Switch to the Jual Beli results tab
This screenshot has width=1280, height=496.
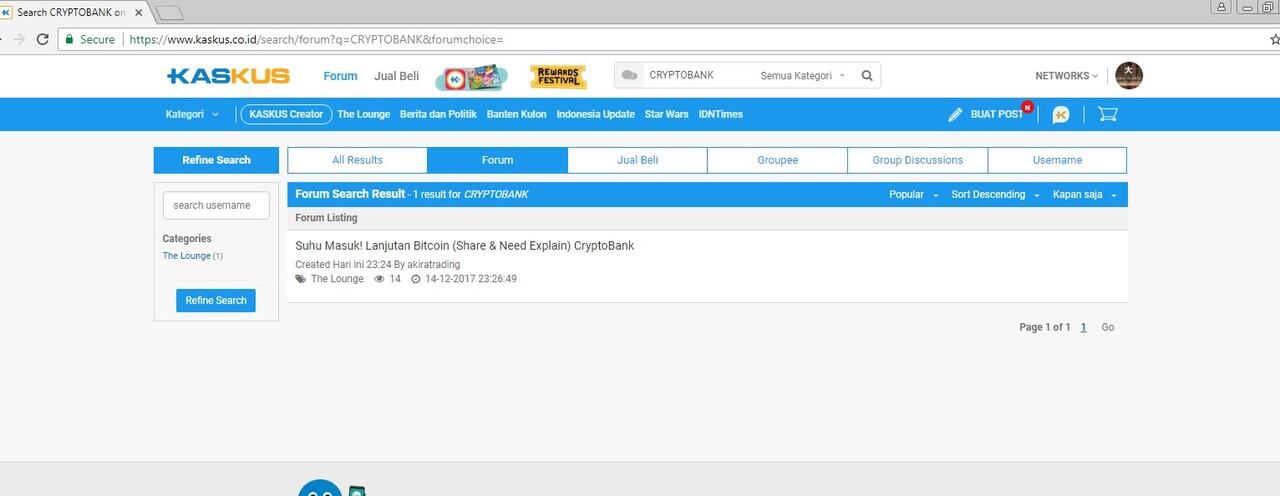point(637,160)
